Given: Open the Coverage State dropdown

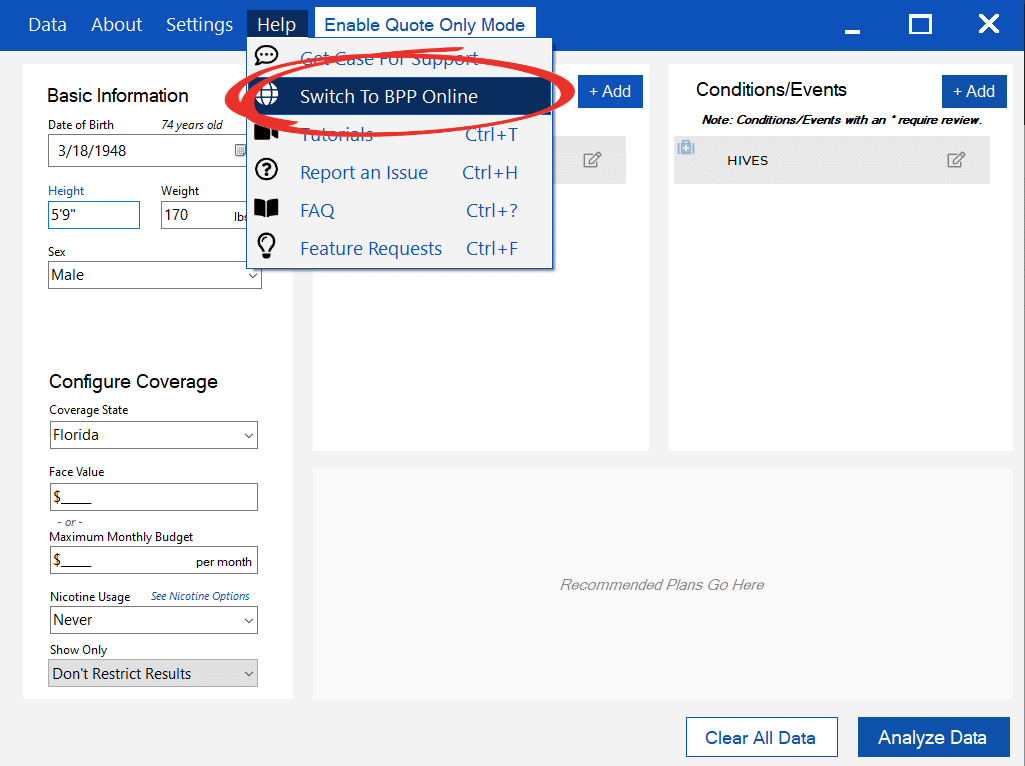Looking at the screenshot, I should pos(153,435).
